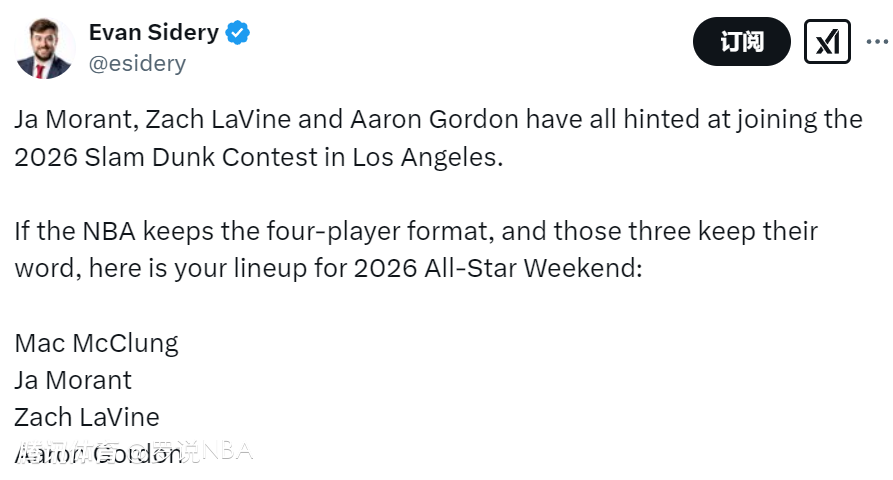The width and height of the screenshot is (893, 480).
Task: Click "Mac McClung" in the lineup list
Action: point(96,344)
